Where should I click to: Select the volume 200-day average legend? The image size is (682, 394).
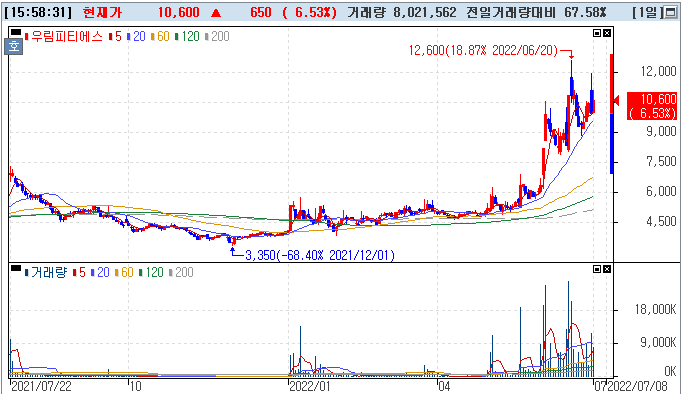point(181,273)
